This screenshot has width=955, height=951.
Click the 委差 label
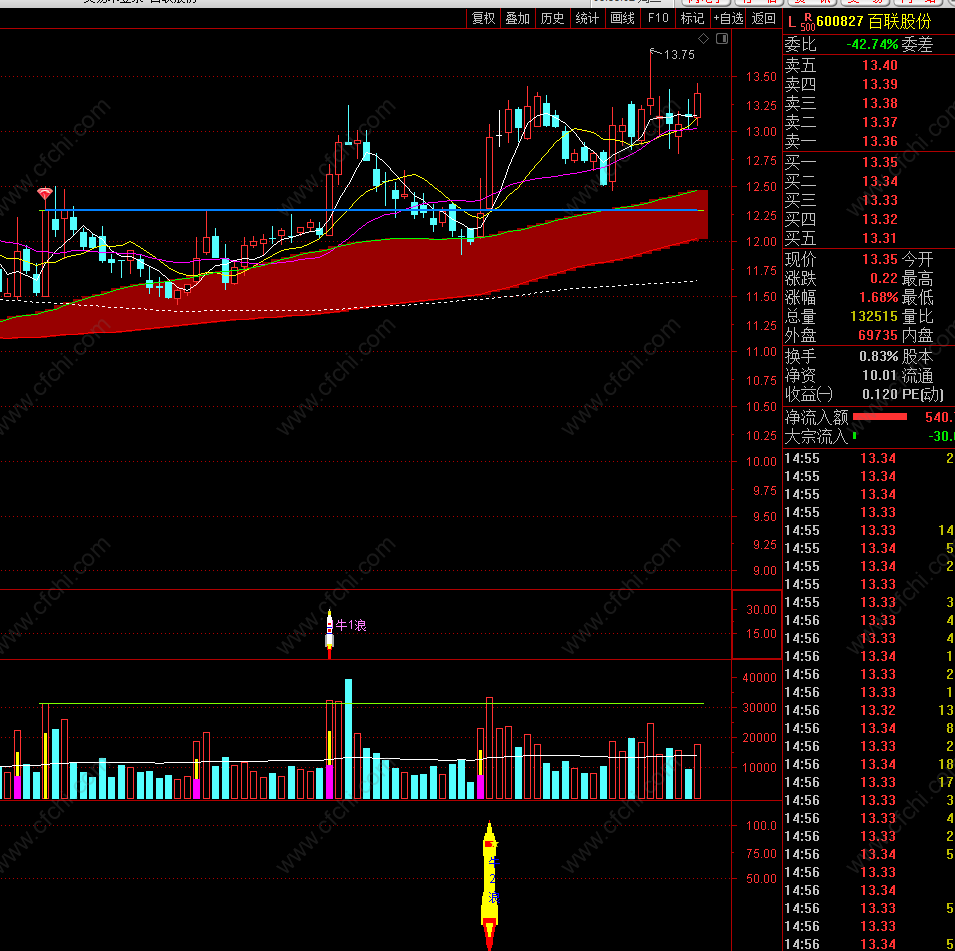pos(917,44)
